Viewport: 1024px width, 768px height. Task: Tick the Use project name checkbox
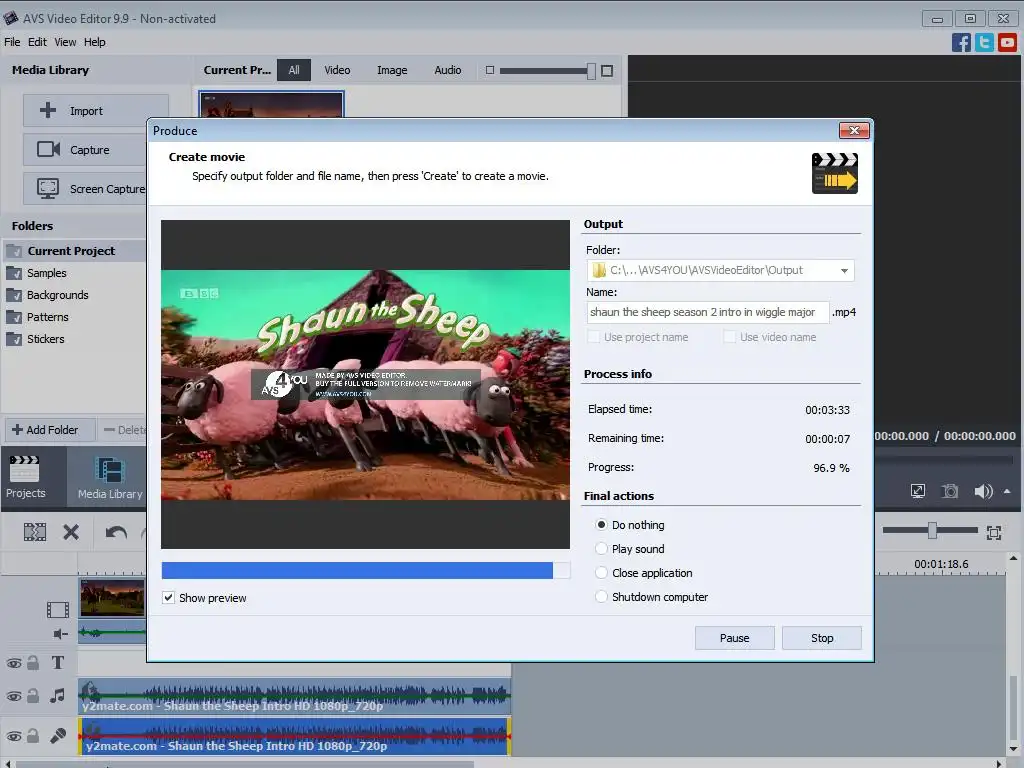tap(594, 337)
